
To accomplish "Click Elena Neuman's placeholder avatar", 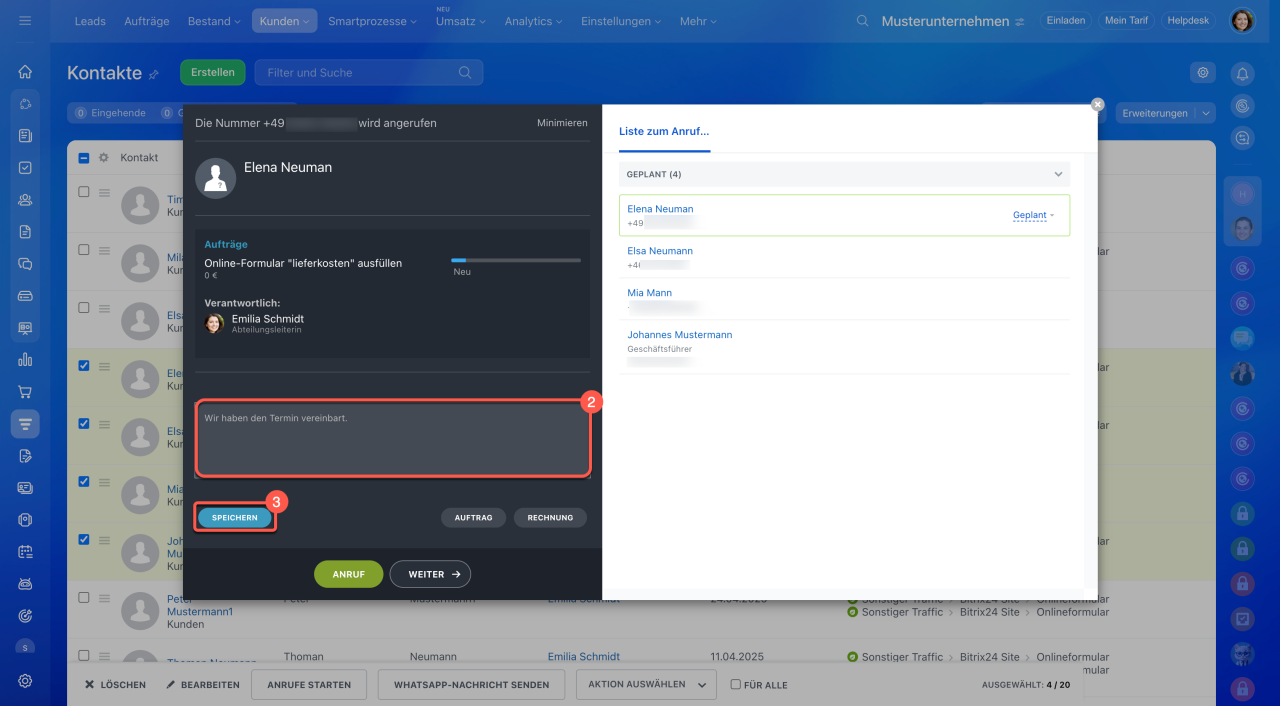I will click(215, 178).
